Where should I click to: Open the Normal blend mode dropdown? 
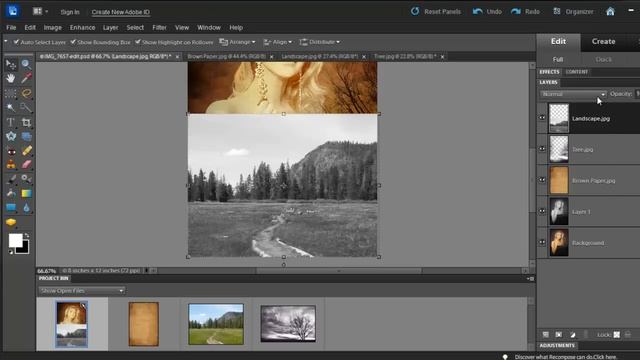(573, 94)
